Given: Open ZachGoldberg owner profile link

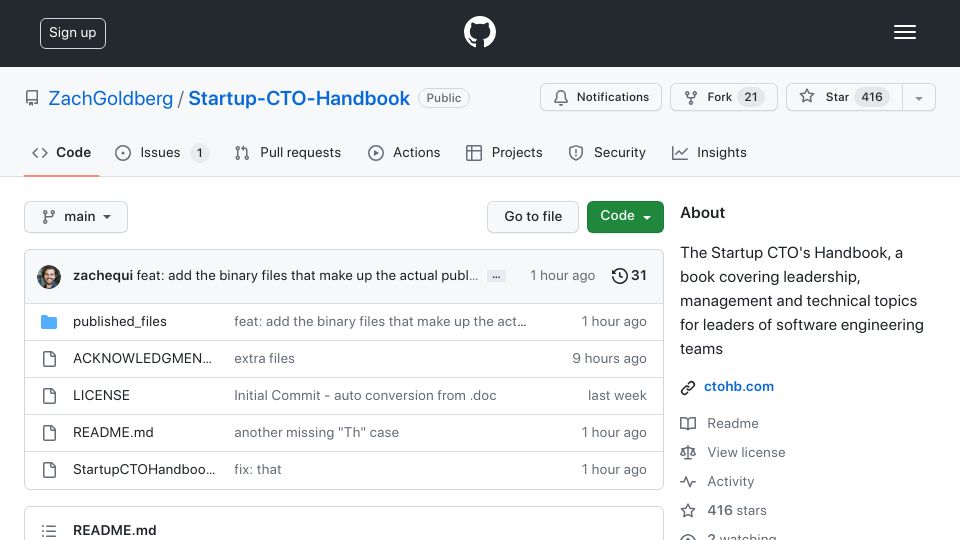Looking at the screenshot, I should pos(111,98).
